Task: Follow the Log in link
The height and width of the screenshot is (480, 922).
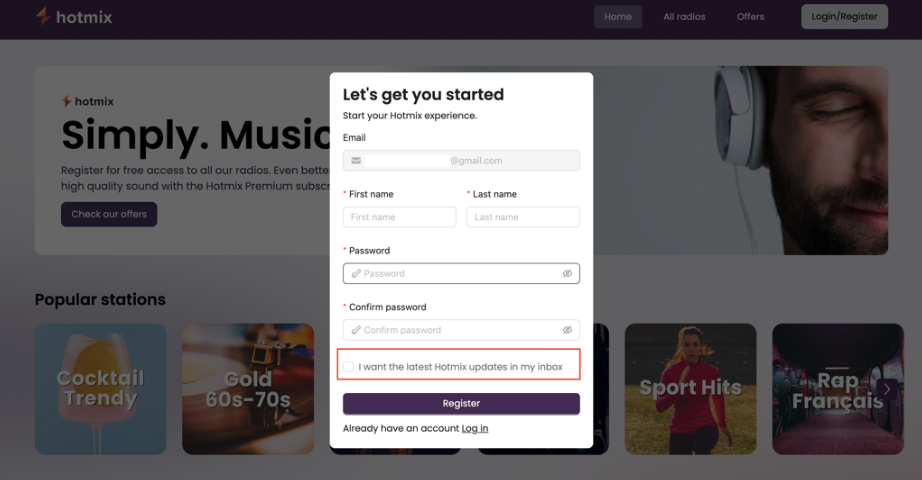Action: click(475, 428)
